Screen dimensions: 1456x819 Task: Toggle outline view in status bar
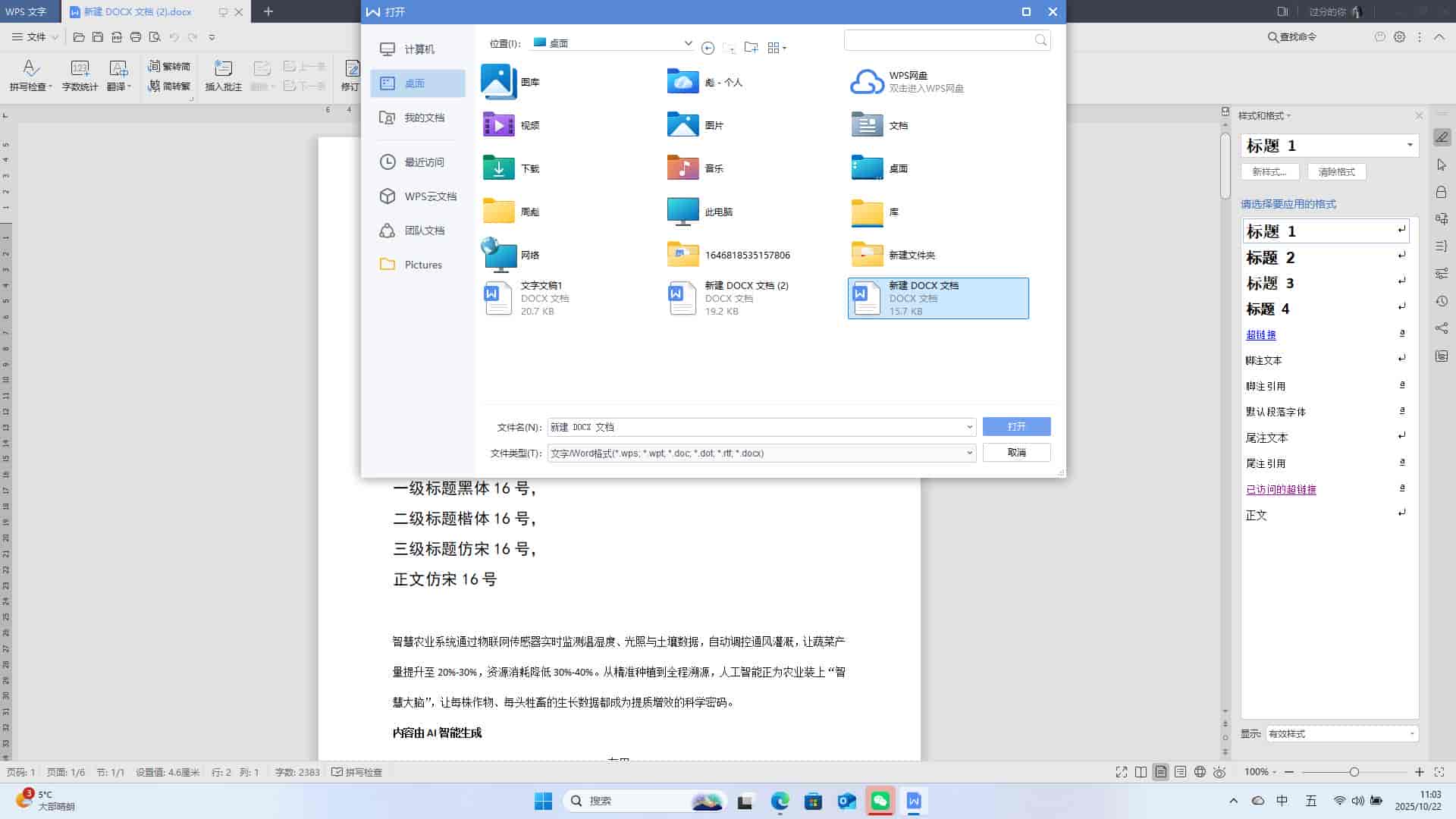pos(1180,772)
